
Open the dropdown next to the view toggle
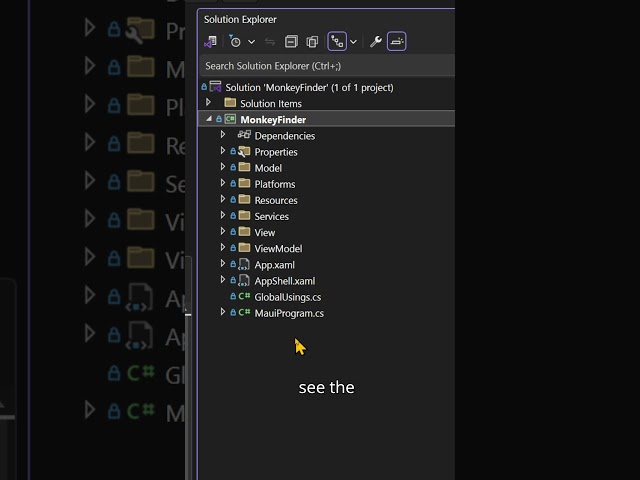click(x=353, y=42)
